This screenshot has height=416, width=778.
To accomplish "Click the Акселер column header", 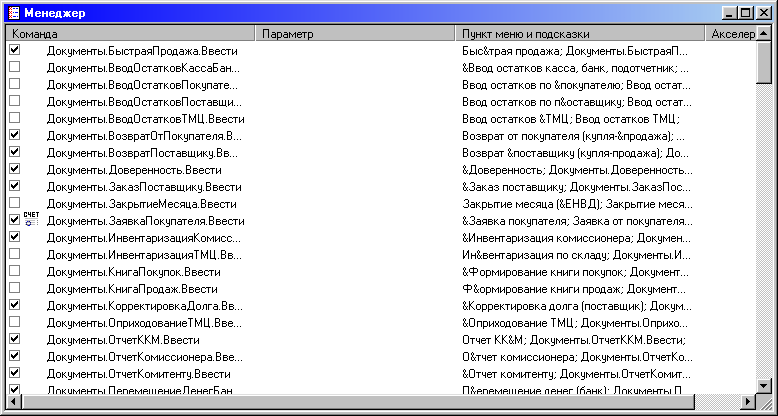I will tap(730, 33).
